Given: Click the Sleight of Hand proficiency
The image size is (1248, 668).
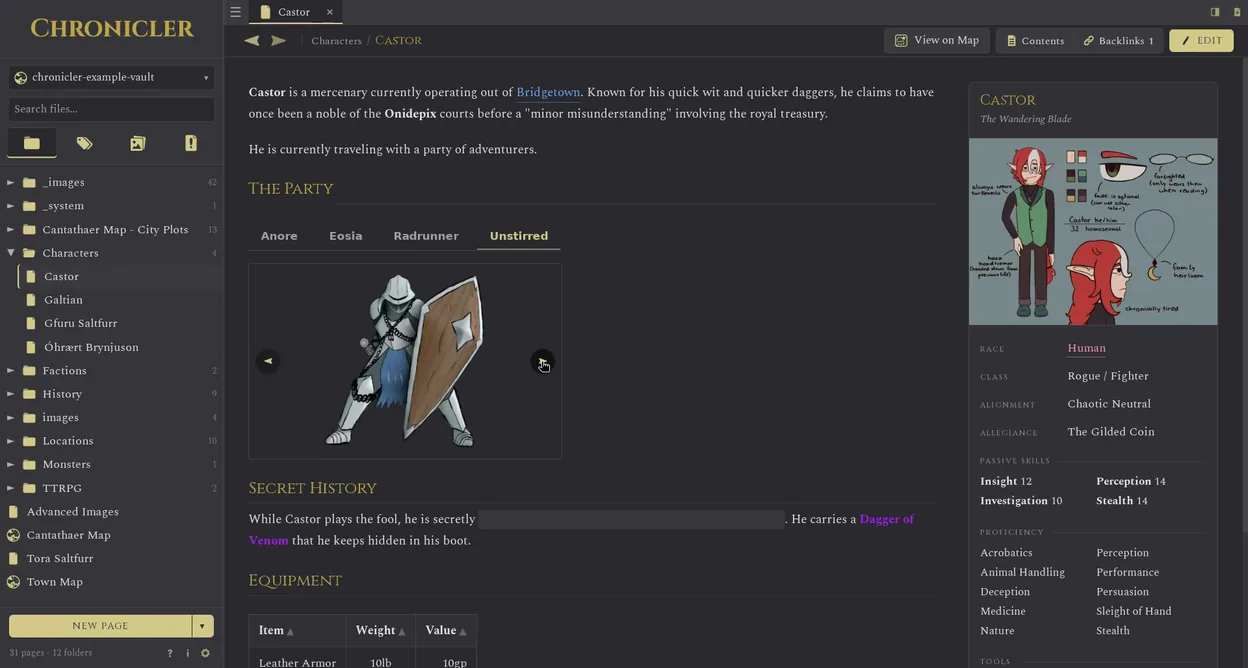Looking at the screenshot, I should 1134,611.
